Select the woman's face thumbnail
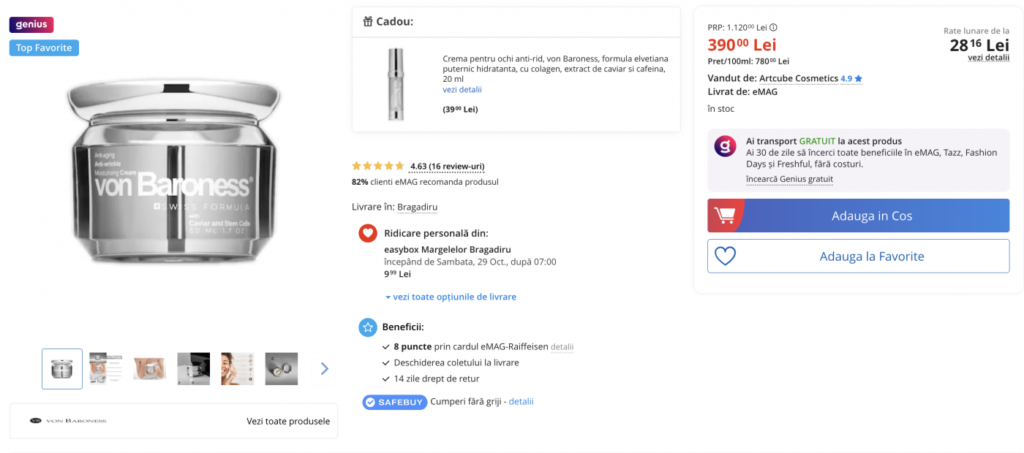 pyautogui.click(x=237, y=369)
